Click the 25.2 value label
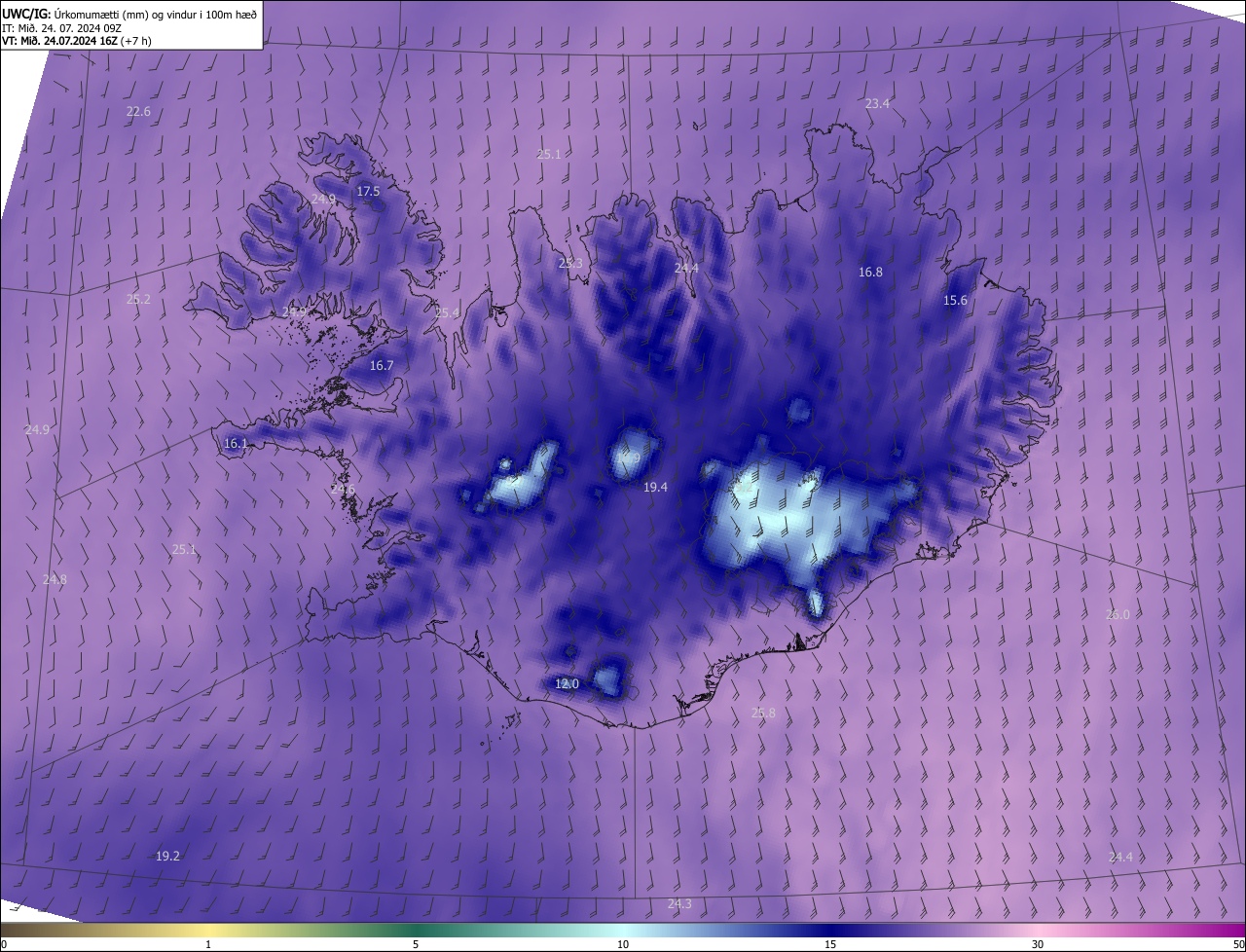This screenshot has width=1246, height=952. pyautogui.click(x=139, y=300)
